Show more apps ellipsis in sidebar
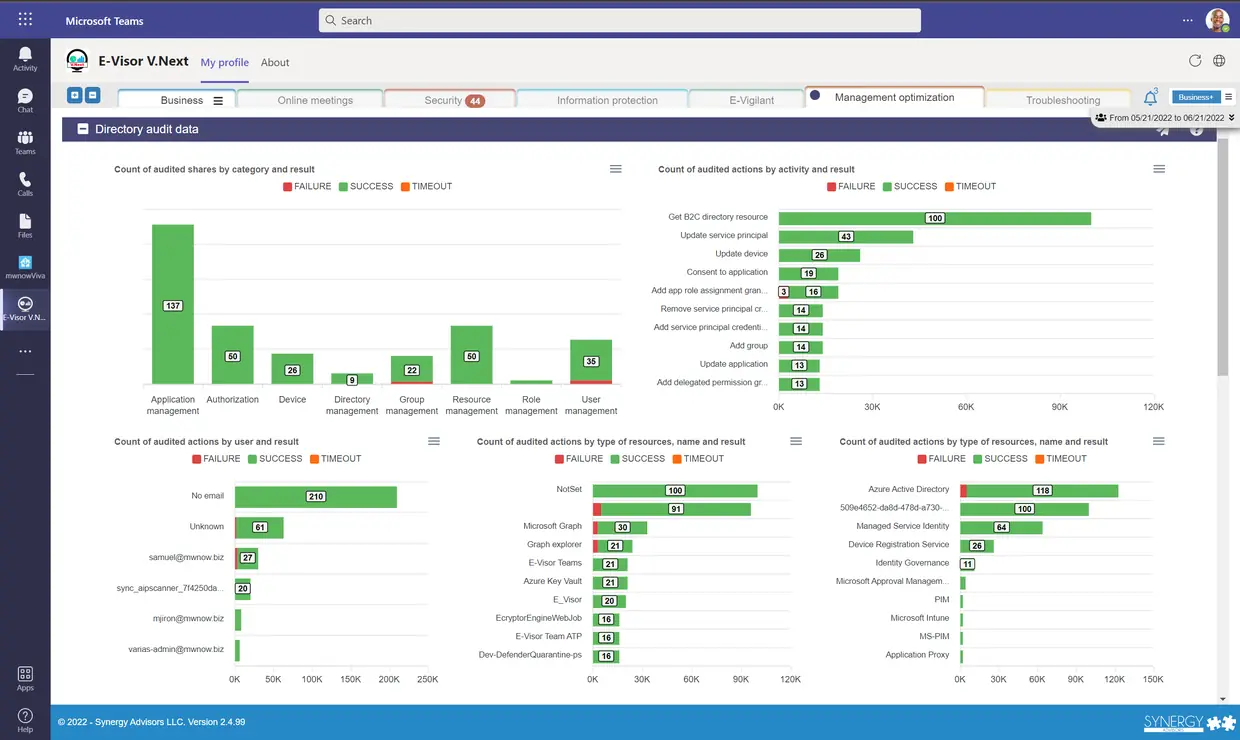This screenshot has width=1240, height=740. pos(25,351)
